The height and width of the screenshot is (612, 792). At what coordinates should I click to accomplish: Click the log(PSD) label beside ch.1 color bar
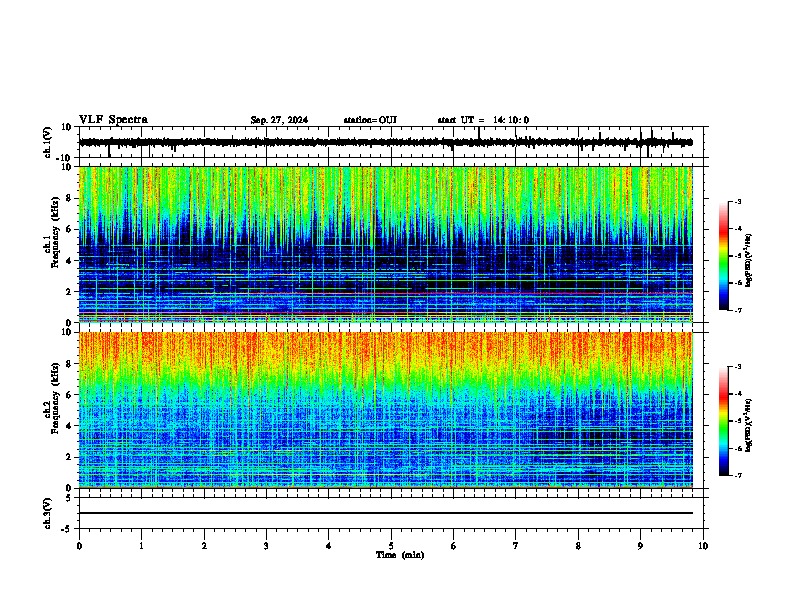point(748,261)
